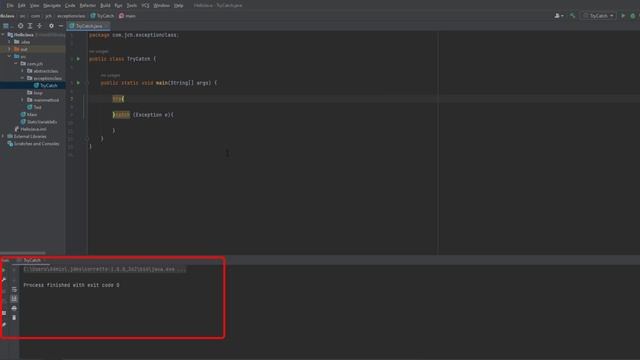Expand External Libraries node
640x360 pixels.
3,136
